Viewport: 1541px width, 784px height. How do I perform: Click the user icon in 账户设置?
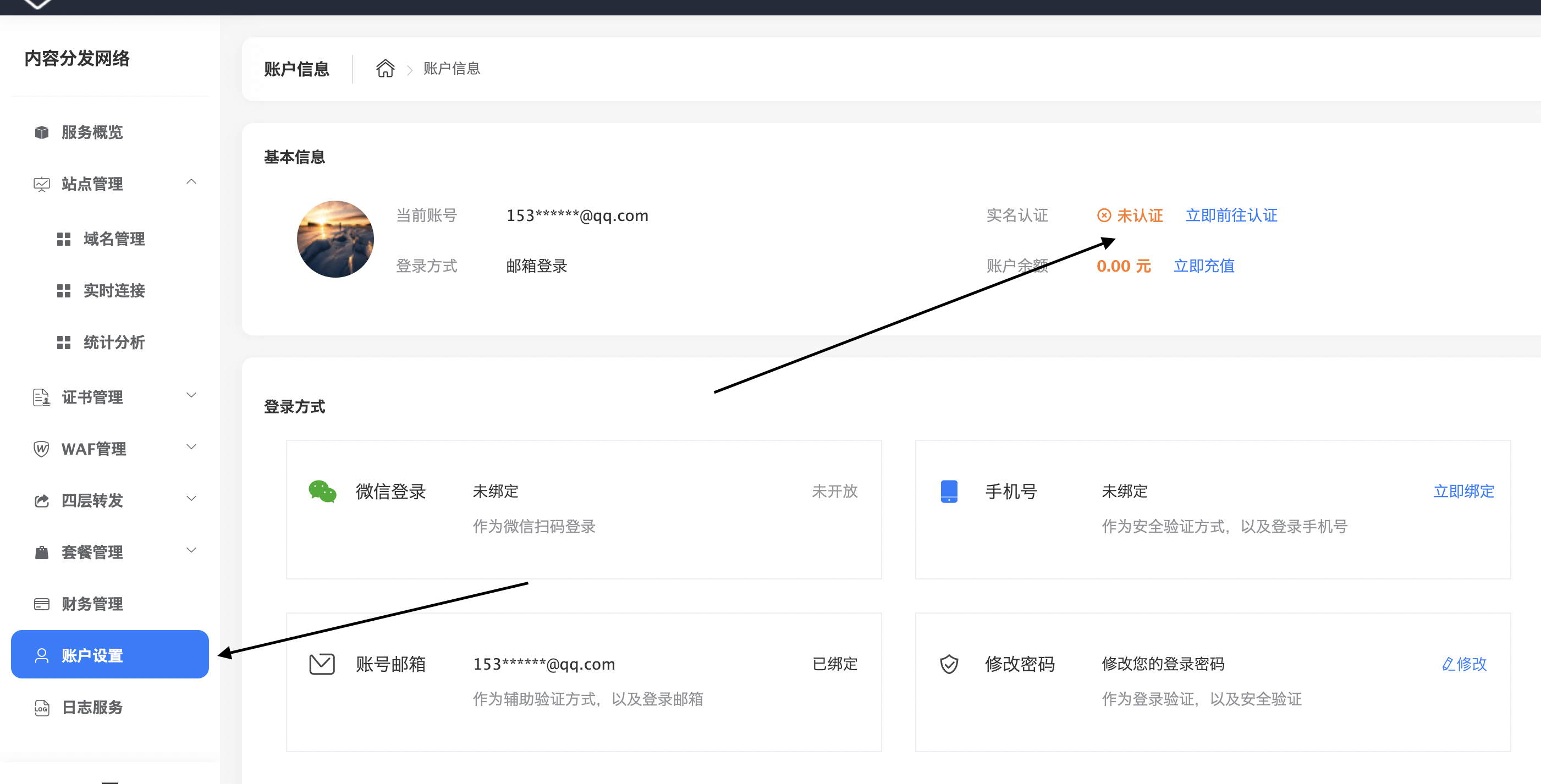41,655
